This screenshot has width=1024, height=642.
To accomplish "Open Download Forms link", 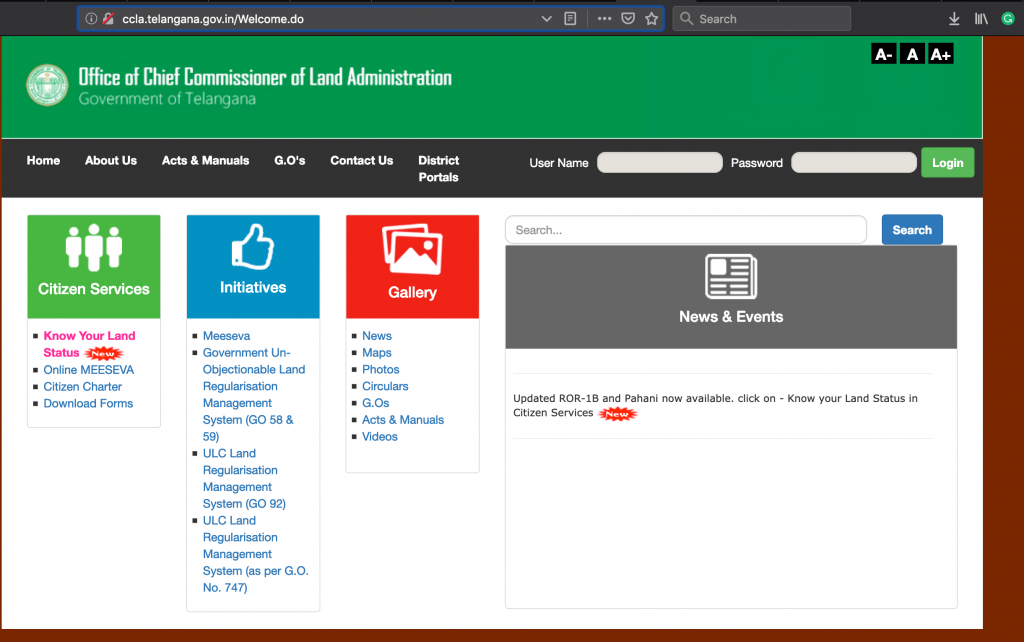I will 88,404.
